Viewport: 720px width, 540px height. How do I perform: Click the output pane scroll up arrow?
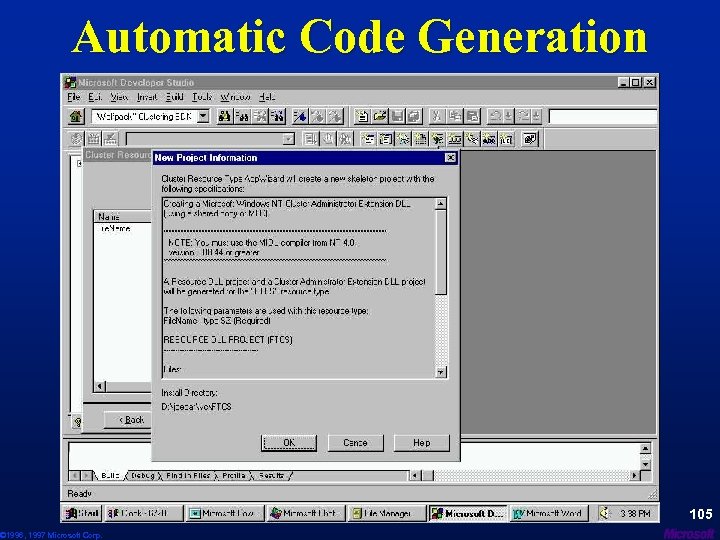point(645,449)
